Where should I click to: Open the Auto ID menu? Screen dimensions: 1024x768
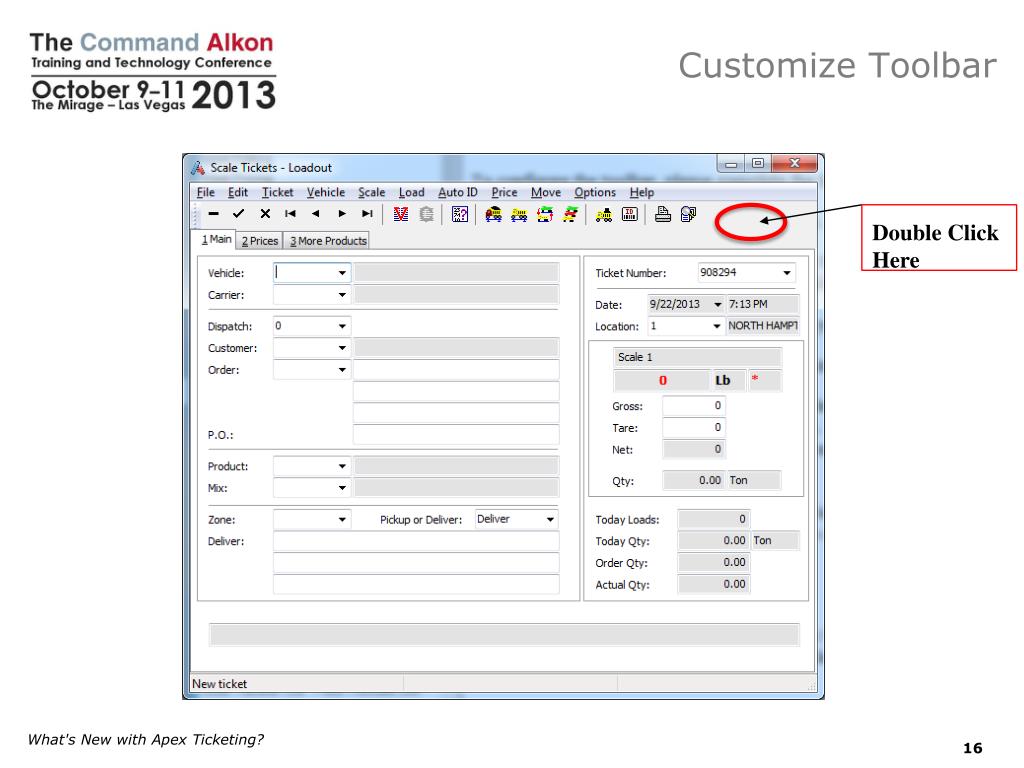[x=458, y=192]
